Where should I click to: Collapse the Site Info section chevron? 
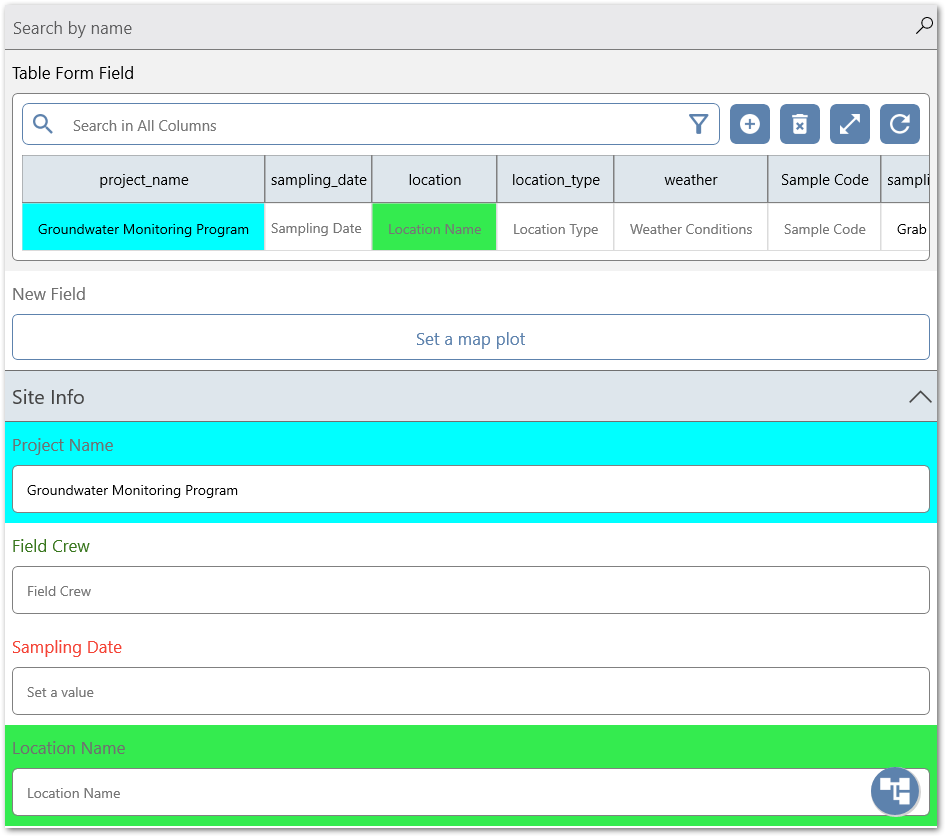tap(920, 397)
